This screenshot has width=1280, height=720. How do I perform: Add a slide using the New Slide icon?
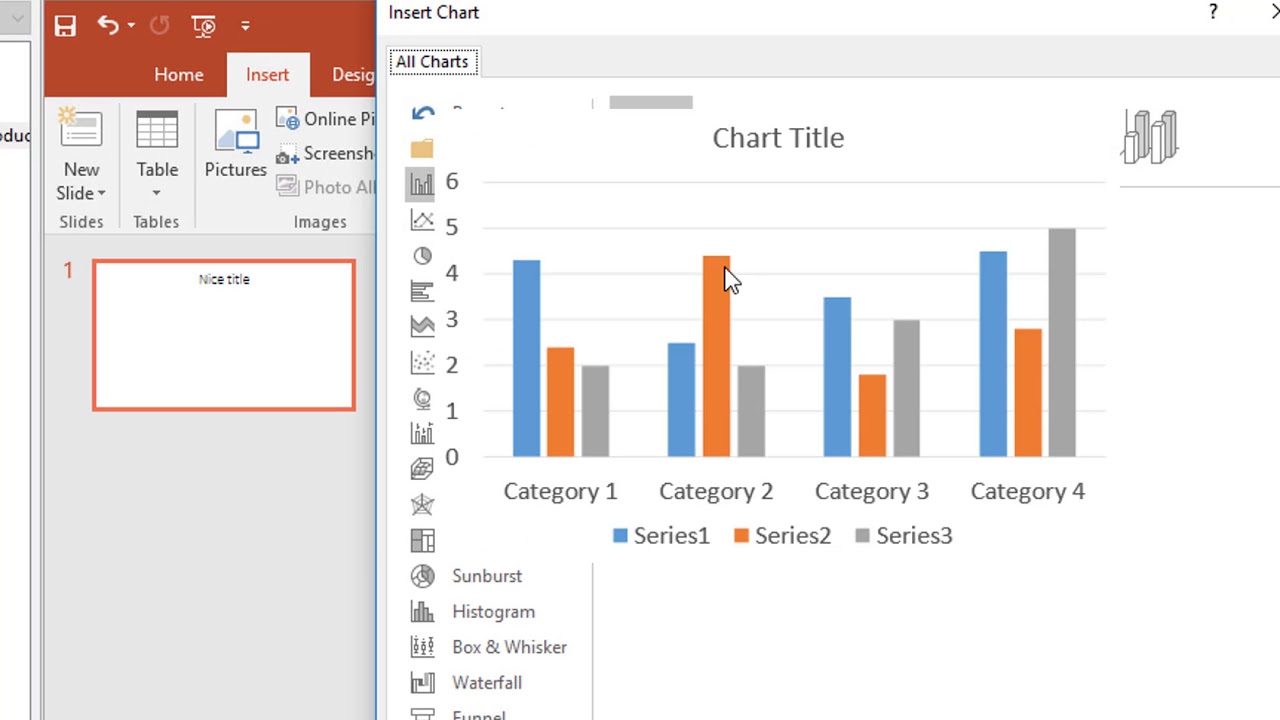[x=81, y=130]
